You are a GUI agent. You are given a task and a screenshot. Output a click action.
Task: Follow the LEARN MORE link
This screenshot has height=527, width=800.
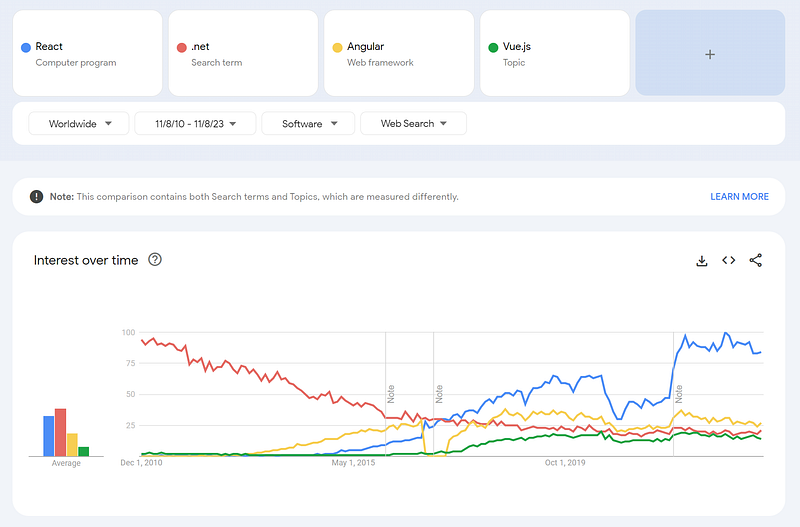pyautogui.click(x=739, y=196)
